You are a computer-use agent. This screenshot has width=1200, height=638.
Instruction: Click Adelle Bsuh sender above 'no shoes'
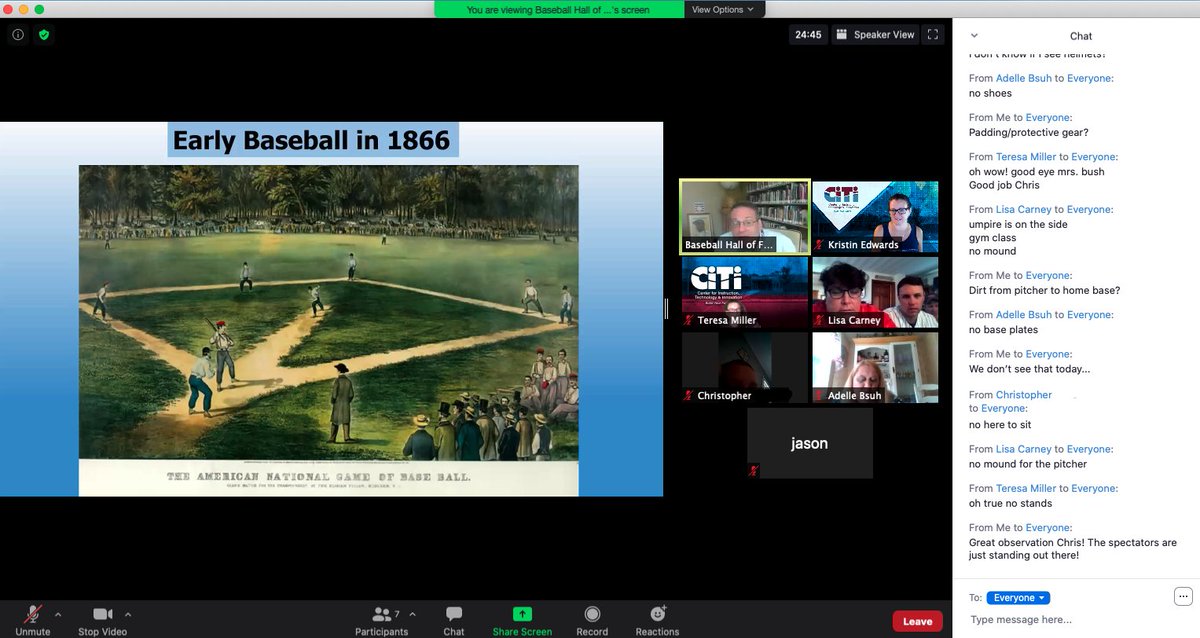click(x=1024, y=78)
